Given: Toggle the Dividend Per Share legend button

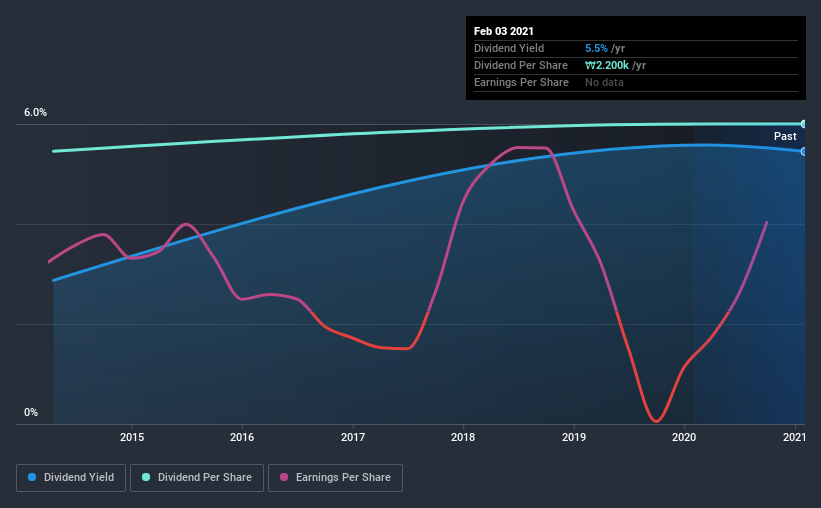Looking at the screenshot, I should [197, 478].
